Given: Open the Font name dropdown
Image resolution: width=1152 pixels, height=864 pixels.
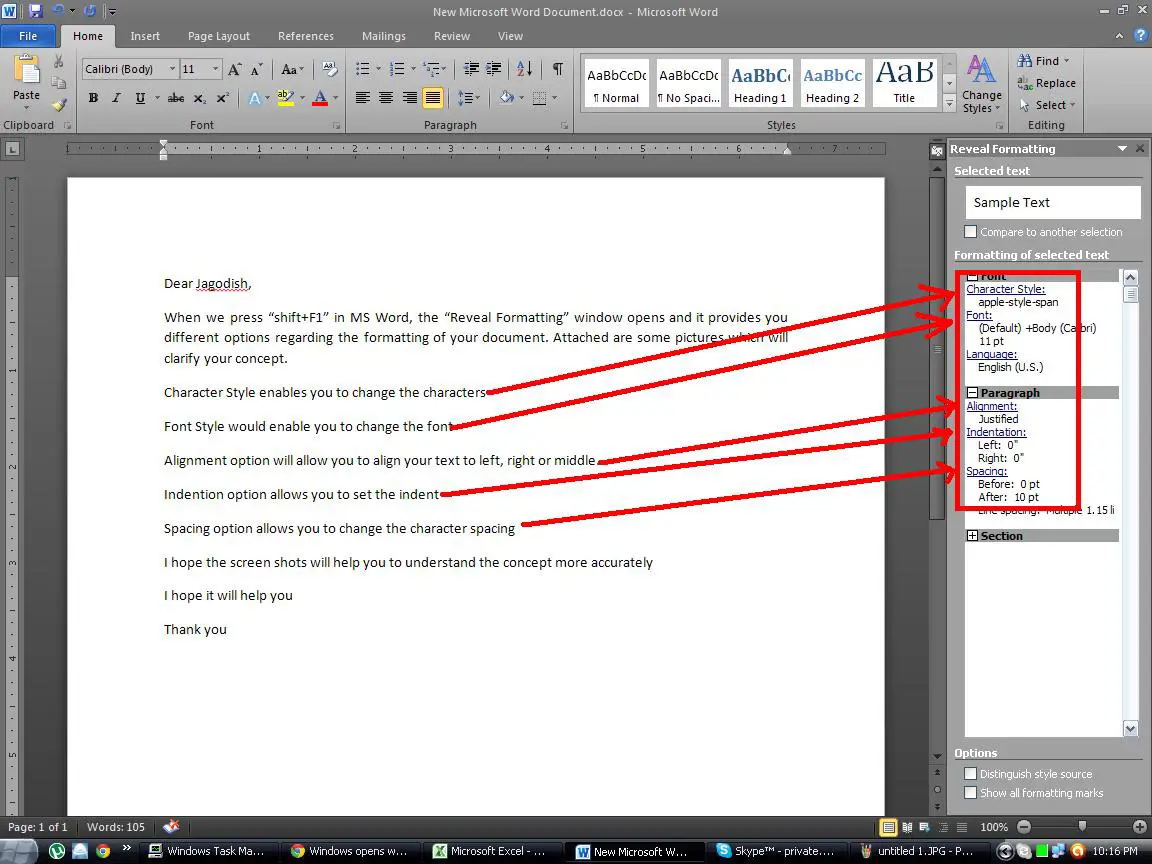Looking at the screenshot, I should (173, 69).
